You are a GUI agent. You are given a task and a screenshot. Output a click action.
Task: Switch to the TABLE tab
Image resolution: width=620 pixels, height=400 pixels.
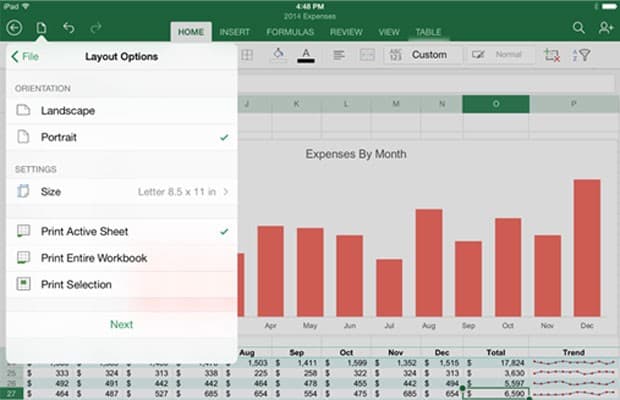[428, 32]
